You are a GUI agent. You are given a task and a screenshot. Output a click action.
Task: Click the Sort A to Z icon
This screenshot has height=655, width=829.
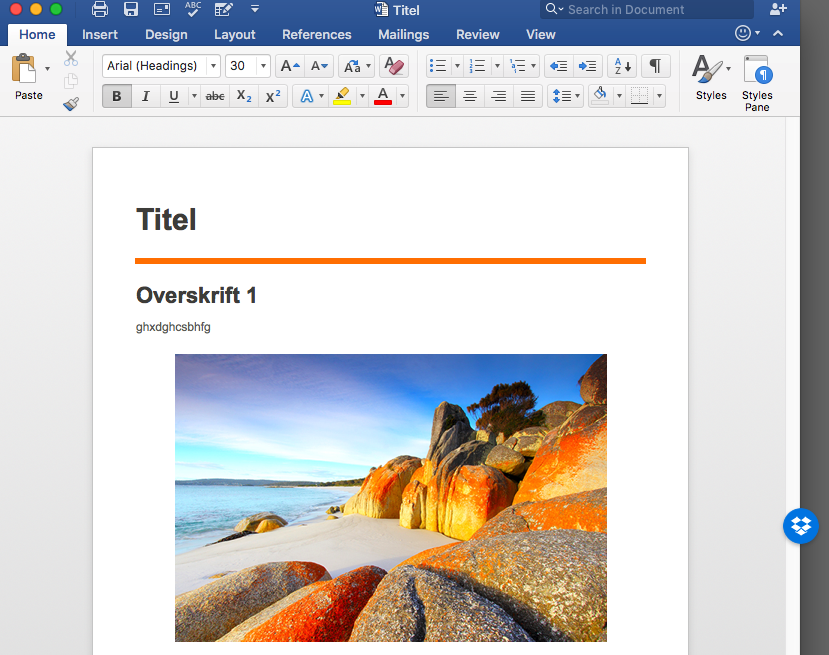click(622, 66)
